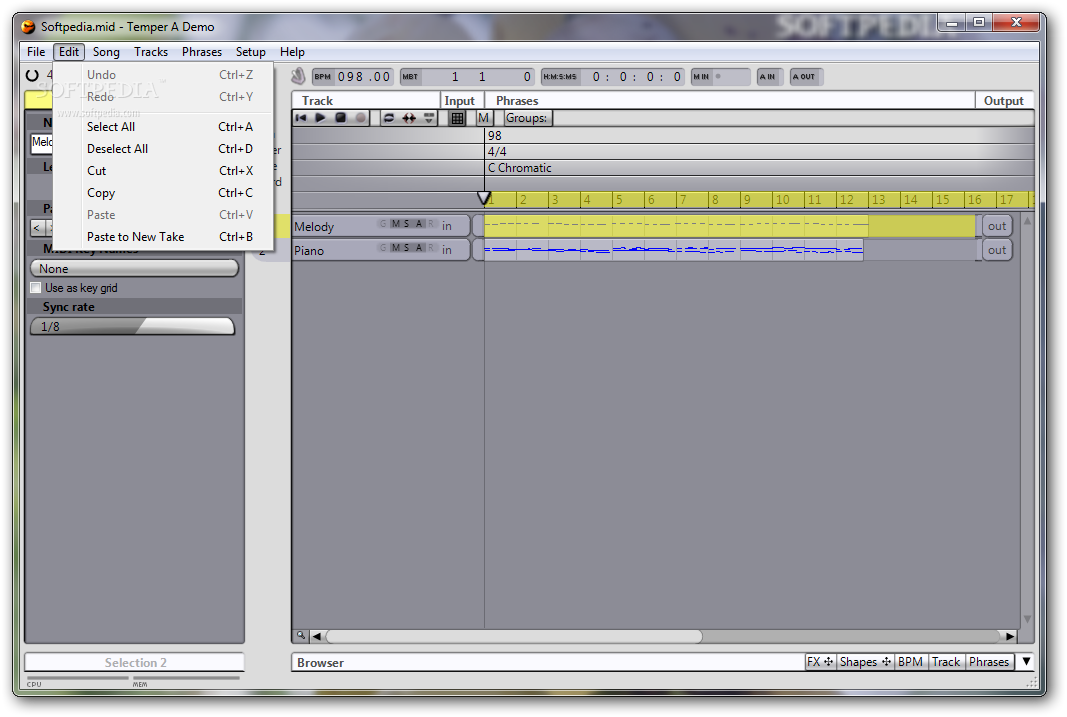This screenshot has width=1067, height=717.
Task: Click the playhead marker at measure 1
Action: coord(484,198)
